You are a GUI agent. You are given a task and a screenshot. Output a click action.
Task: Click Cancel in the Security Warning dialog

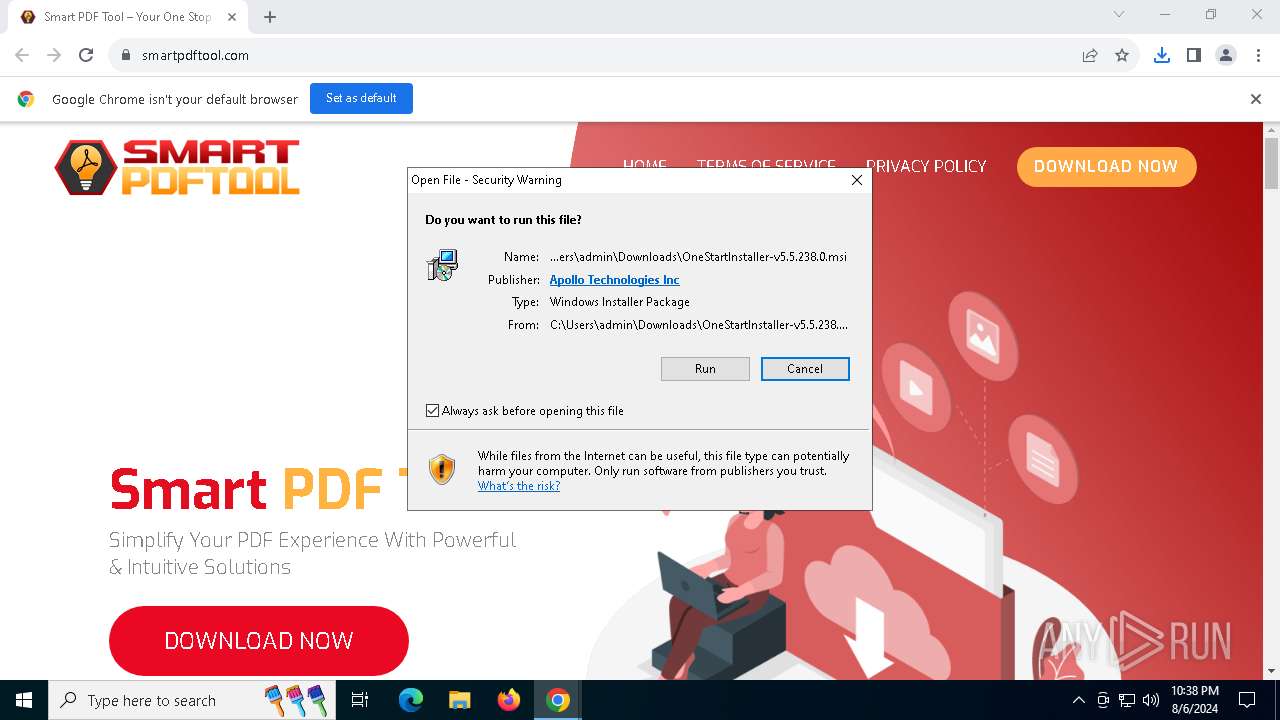(805, 369)
